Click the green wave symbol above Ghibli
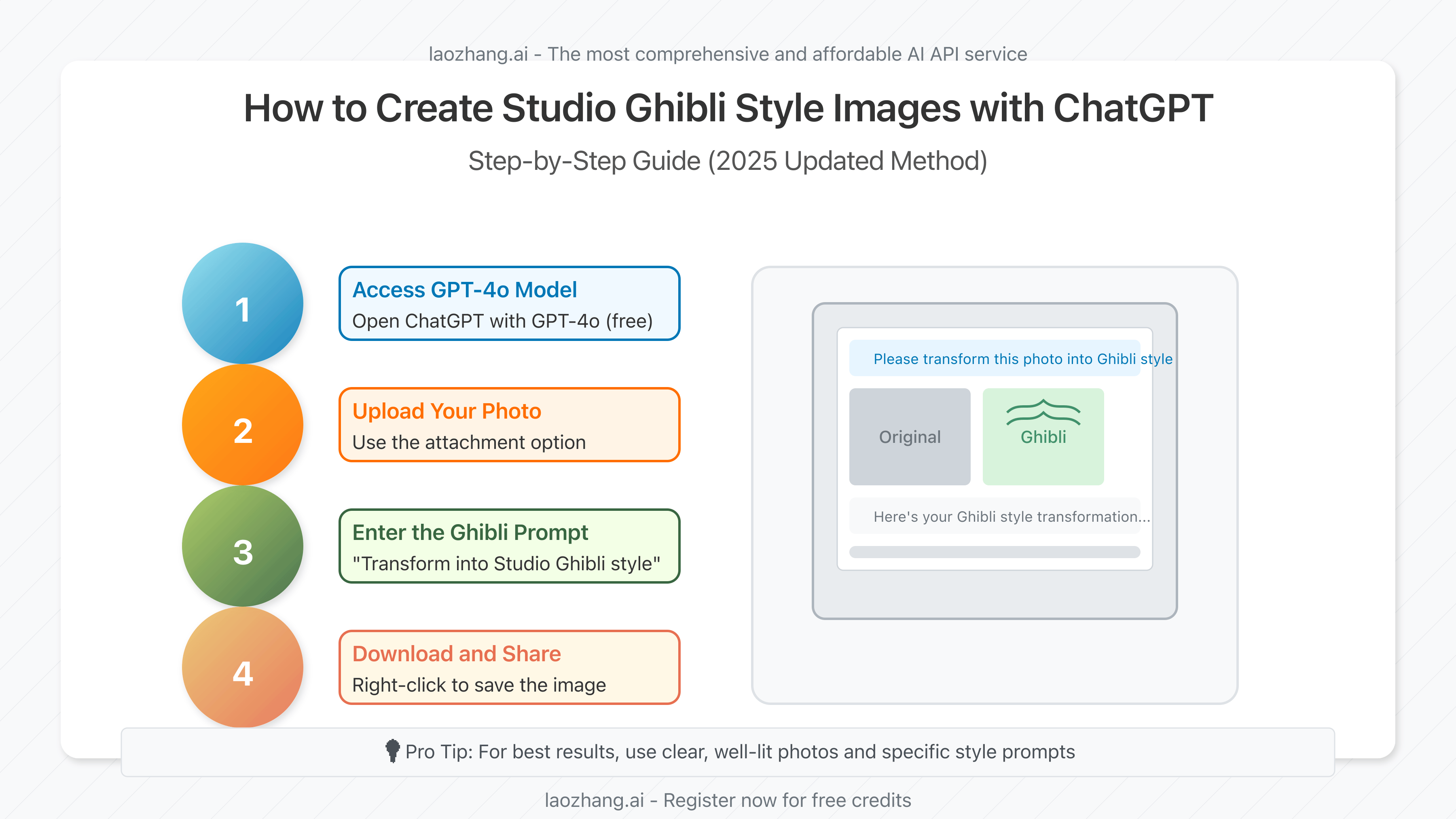Viewport: 1456px width, 819px height. pos(1043,413)
